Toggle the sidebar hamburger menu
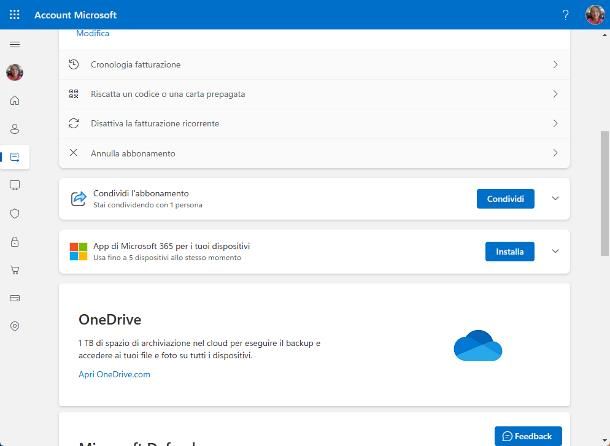Image resolution: width=610 pixels, height=446 pixels. pyautogui.click(x=15, y=44)
